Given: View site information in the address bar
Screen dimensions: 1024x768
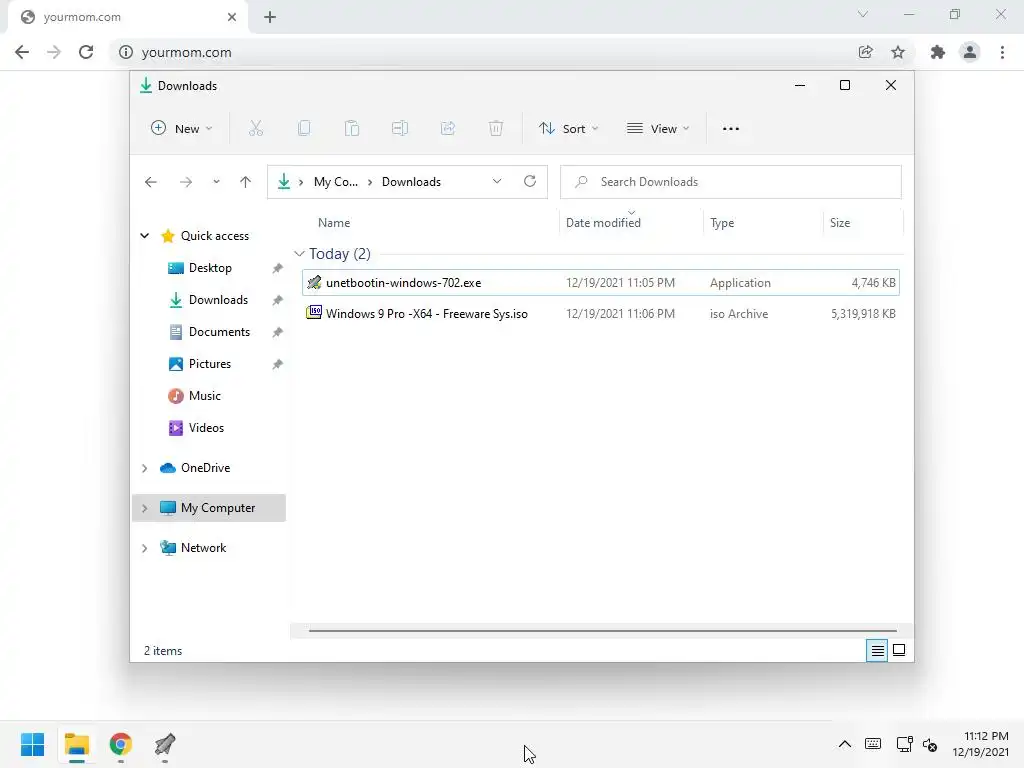Looking at the screenshot, I should coord(125,52).
